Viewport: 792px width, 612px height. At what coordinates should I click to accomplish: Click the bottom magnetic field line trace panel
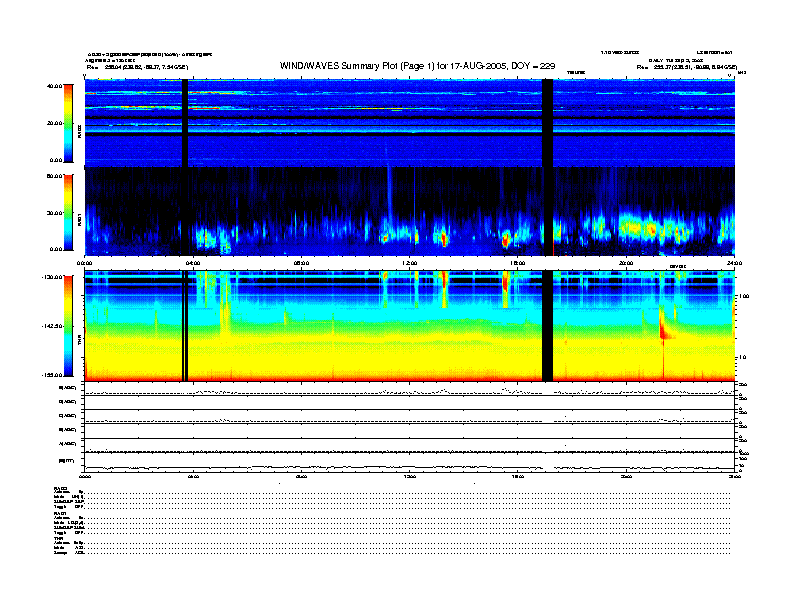pos(410,462)
